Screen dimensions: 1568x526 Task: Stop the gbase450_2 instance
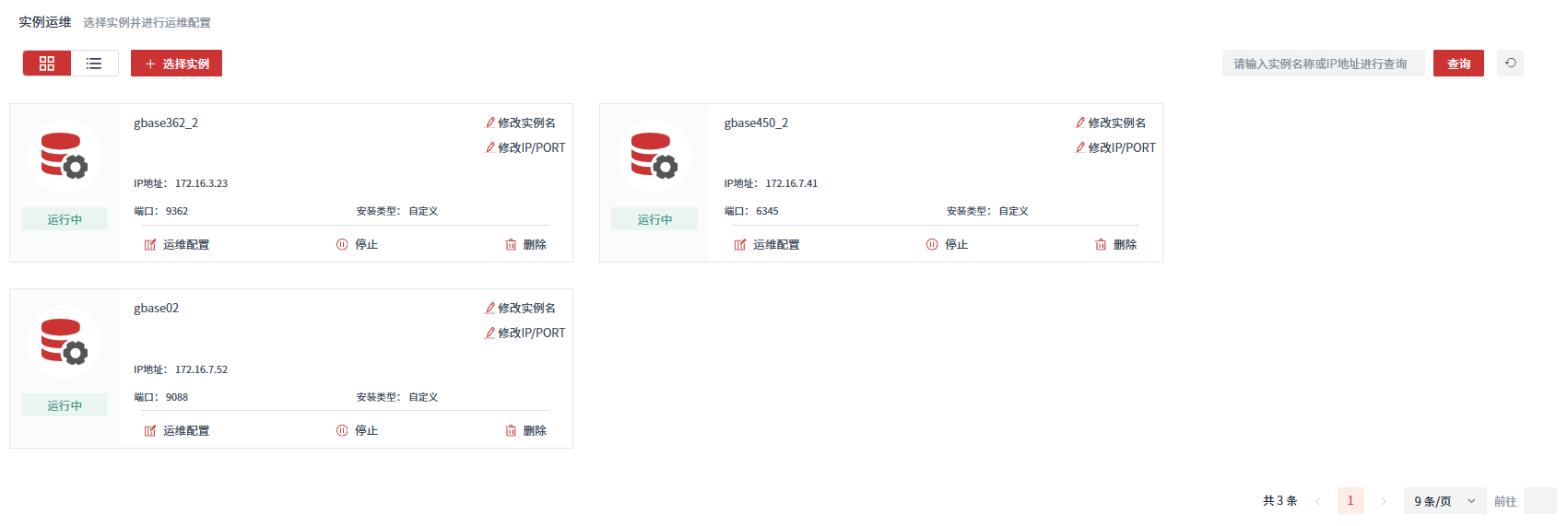948,245
